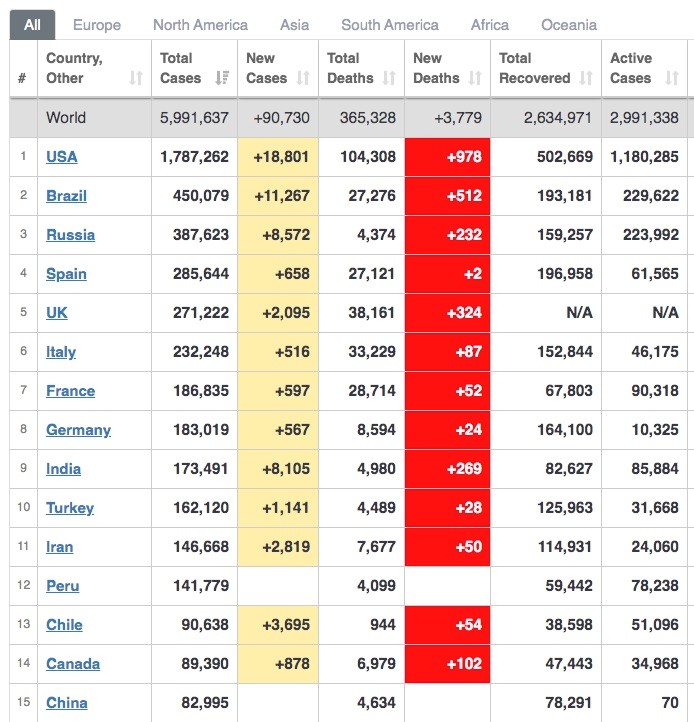
Task: Click the Brazil country link
Action: click(x=66, y=196)
